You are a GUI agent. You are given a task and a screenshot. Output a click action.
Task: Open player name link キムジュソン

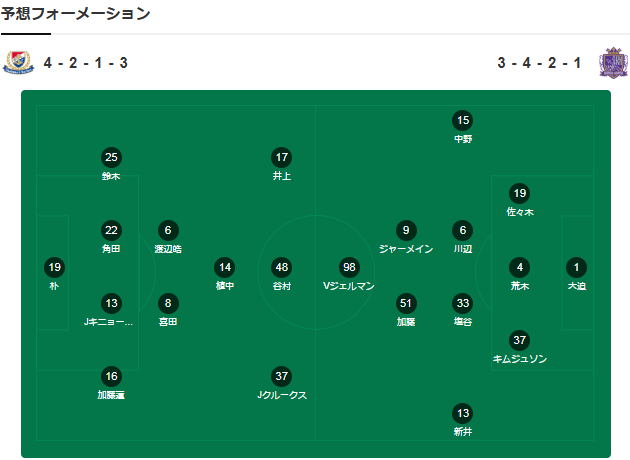pyautogui.click(x=520, y=358)
